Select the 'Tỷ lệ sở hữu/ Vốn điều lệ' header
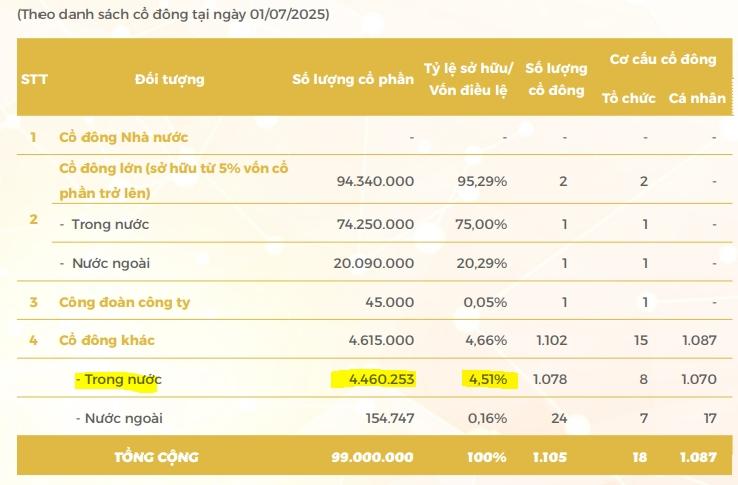This screenshot has width=738, height=485. pyautogui.click(x=469, y=79)
